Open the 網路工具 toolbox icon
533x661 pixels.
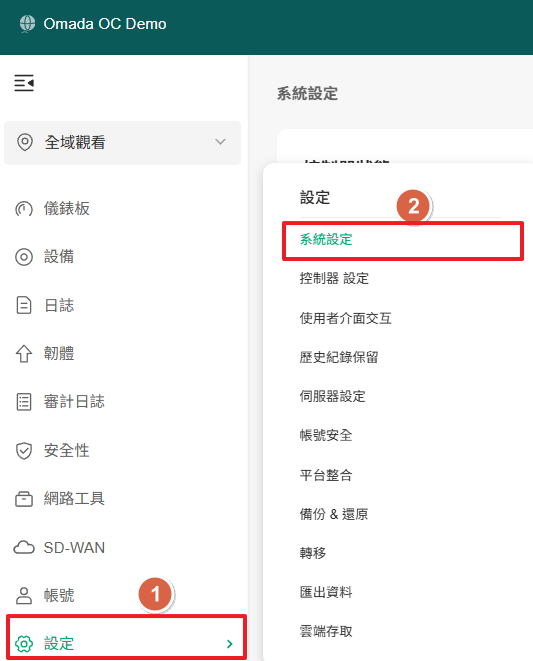24,499
